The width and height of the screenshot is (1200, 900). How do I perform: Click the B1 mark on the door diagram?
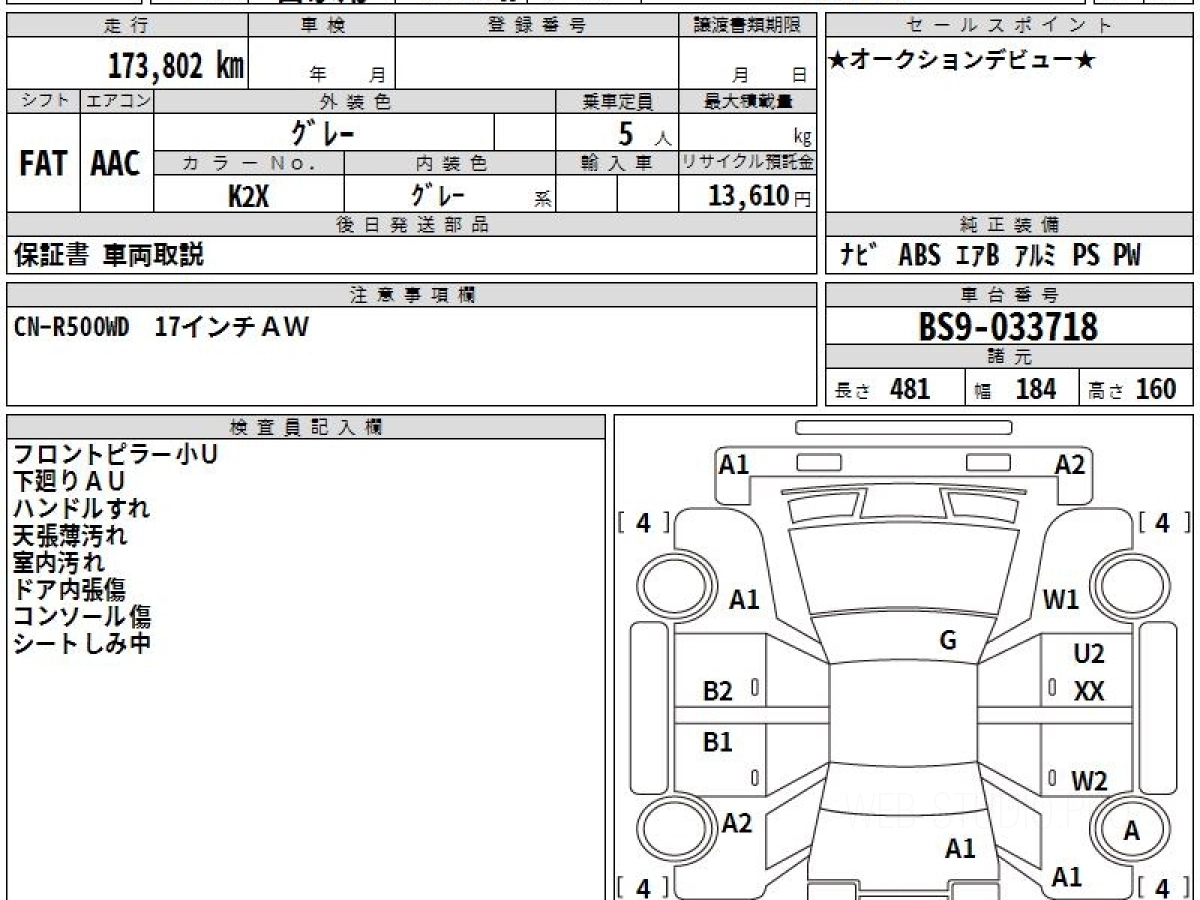coord(718,742)
